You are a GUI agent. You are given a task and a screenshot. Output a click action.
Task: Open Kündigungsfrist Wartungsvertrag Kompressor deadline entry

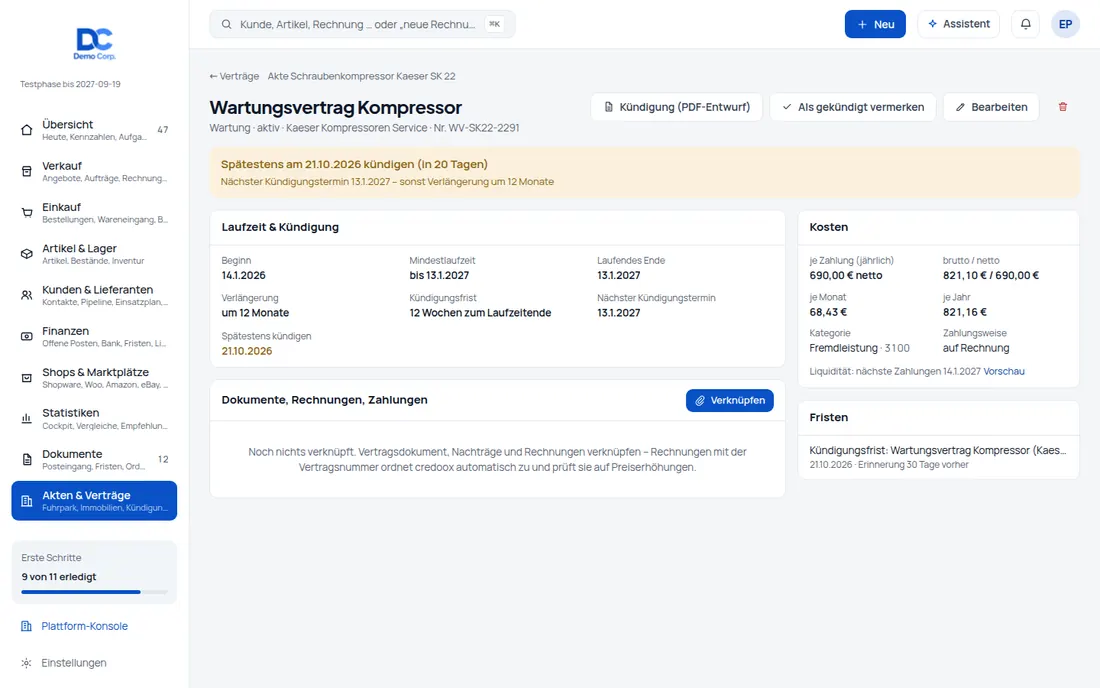coord(938,457)
